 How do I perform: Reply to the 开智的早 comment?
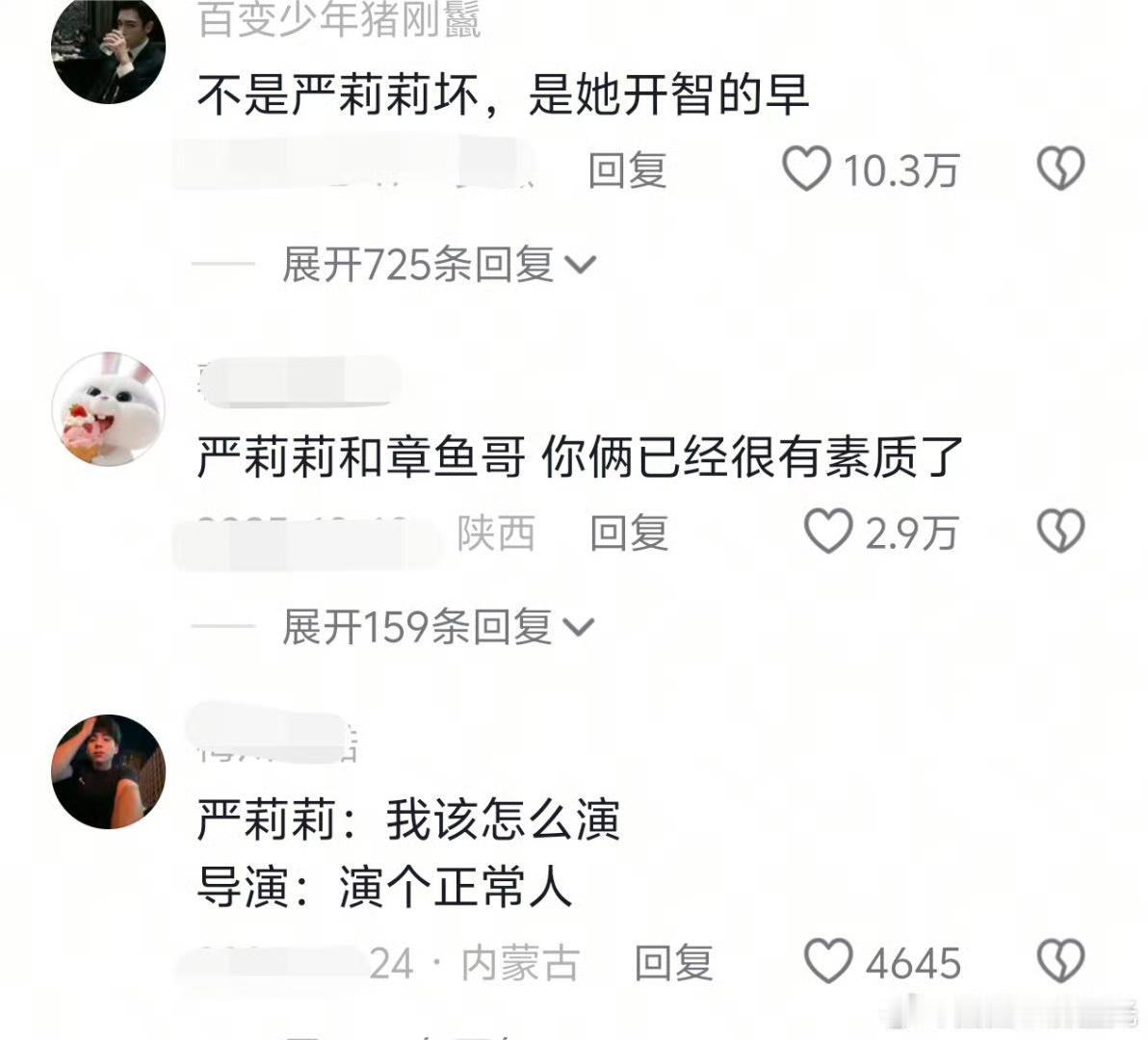(627, 170)
